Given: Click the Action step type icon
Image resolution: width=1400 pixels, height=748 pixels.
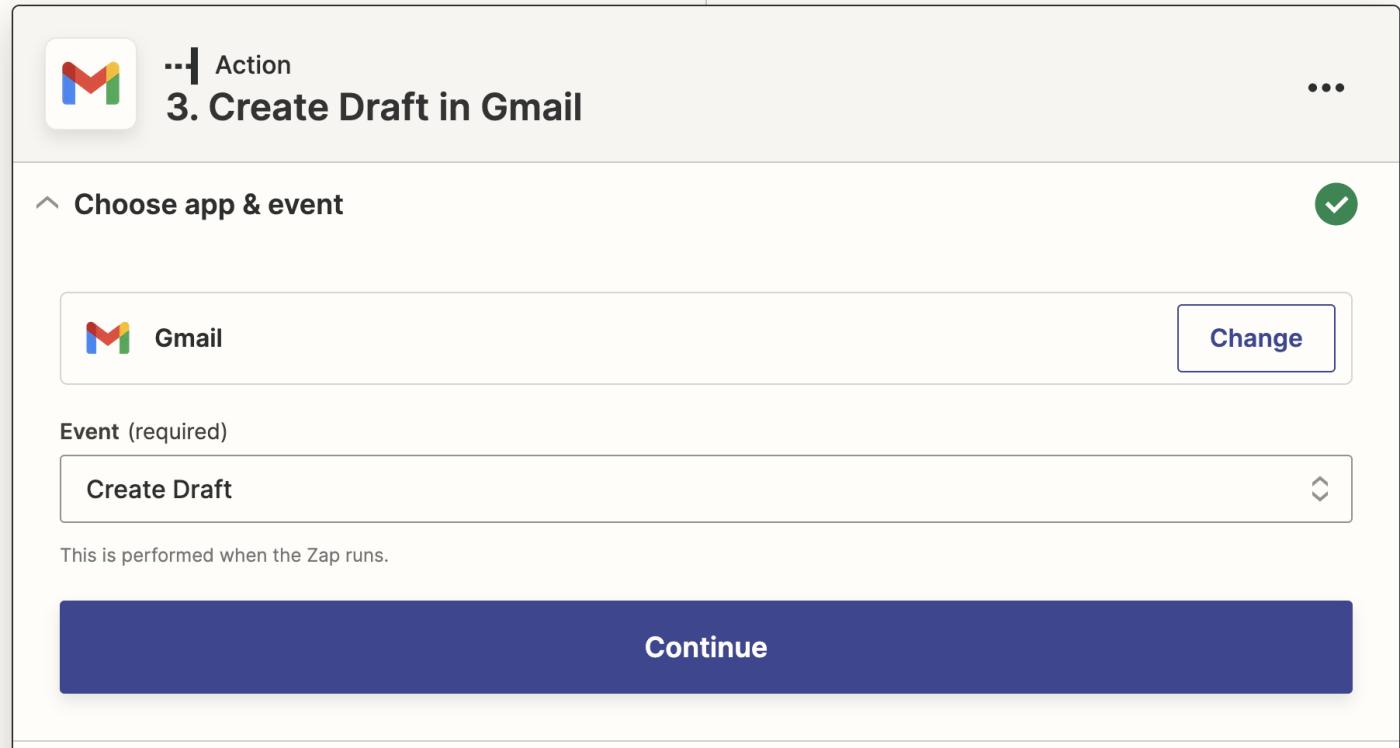Looking at the screenshot, I should click(182, 65).
